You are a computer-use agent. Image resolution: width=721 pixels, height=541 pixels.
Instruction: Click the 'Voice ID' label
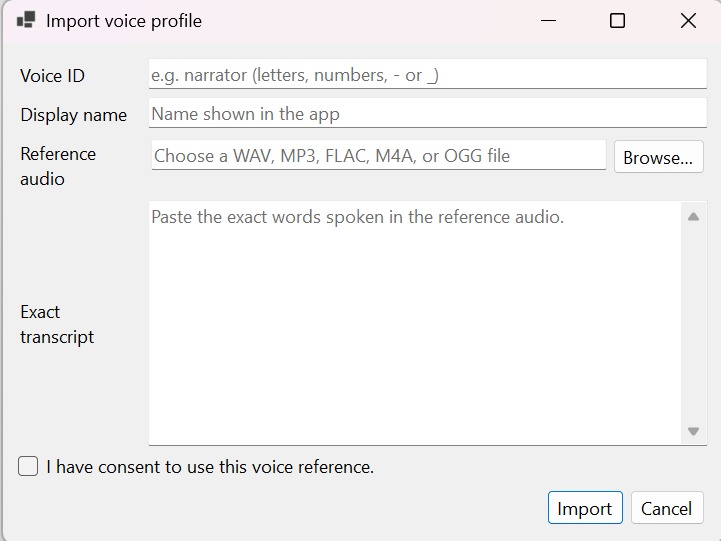tap(52, 76)
